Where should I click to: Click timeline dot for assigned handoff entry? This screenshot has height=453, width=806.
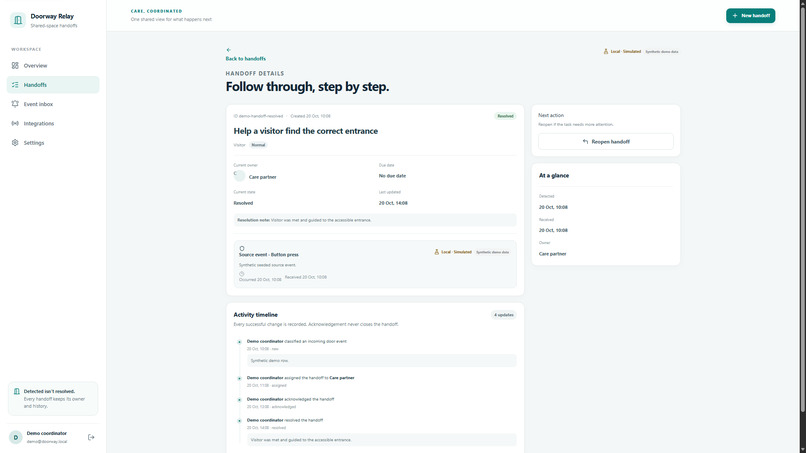pos(239,378)
